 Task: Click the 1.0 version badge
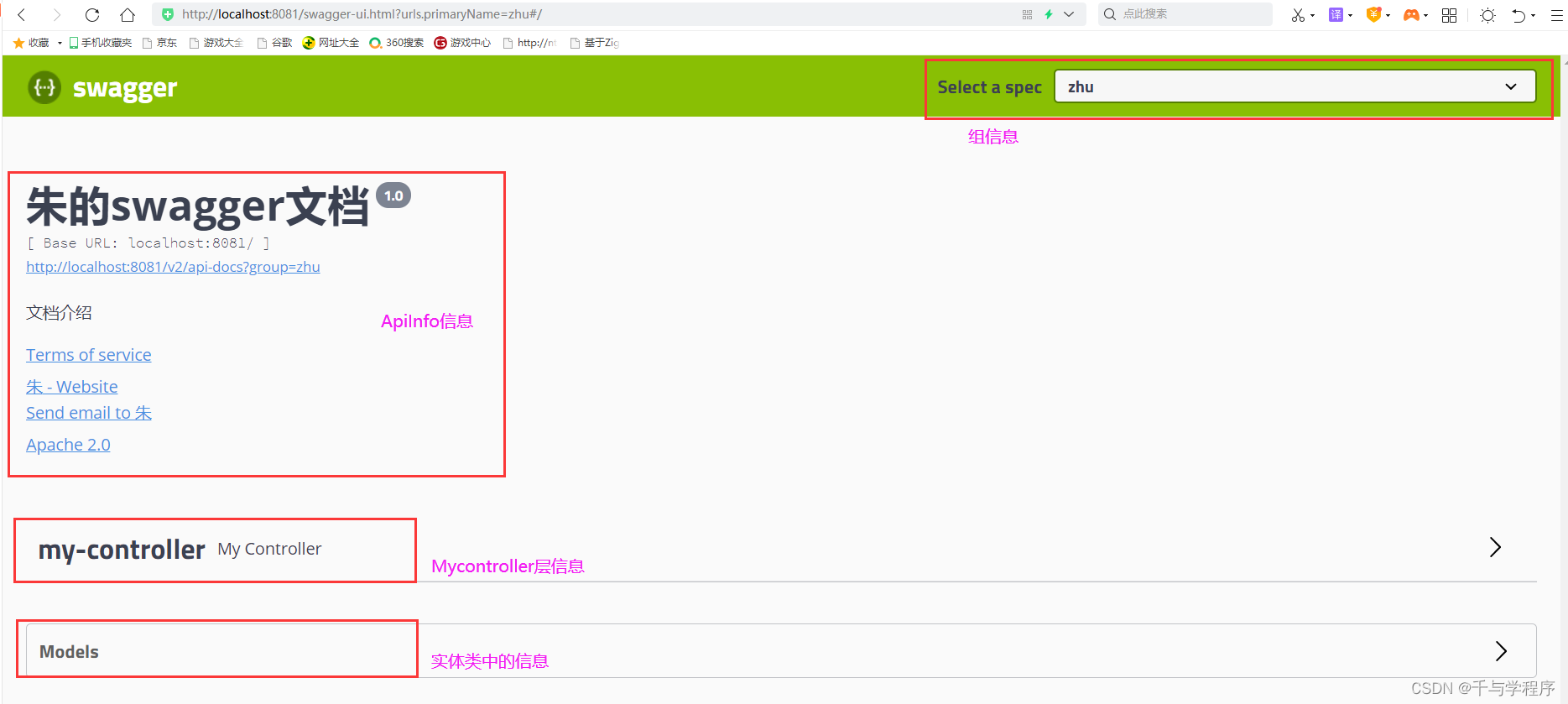pos(393,196)
